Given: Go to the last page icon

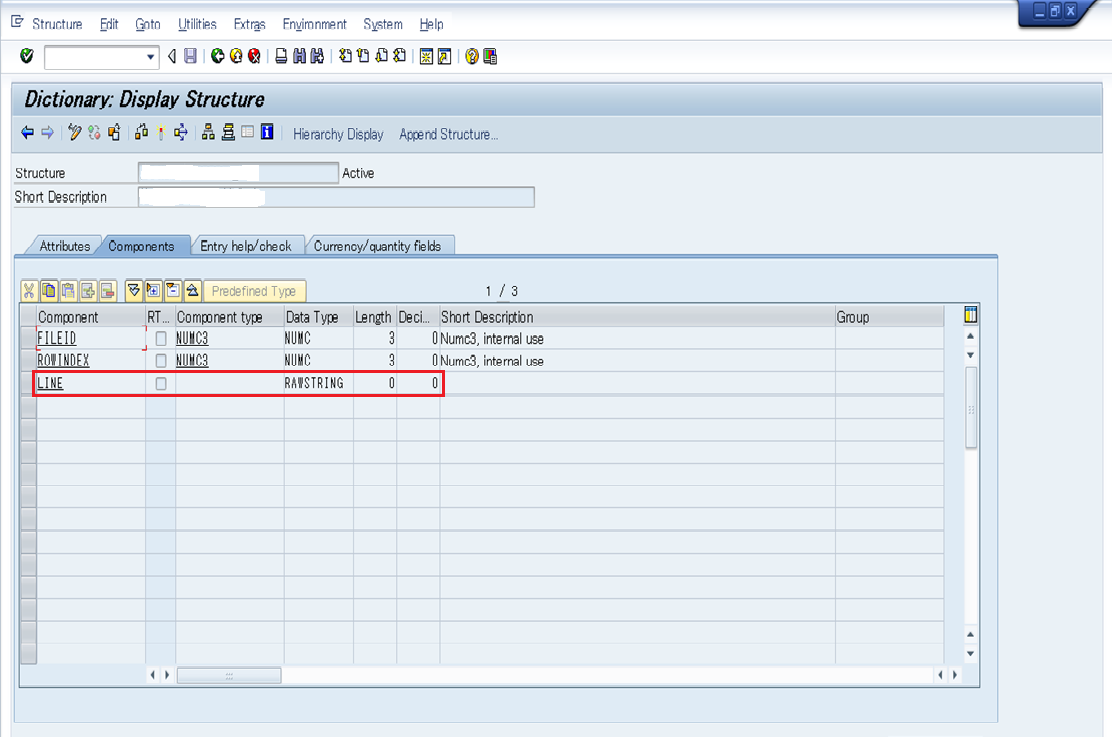Looking at the screenshot, I should [x=400, y=56].
